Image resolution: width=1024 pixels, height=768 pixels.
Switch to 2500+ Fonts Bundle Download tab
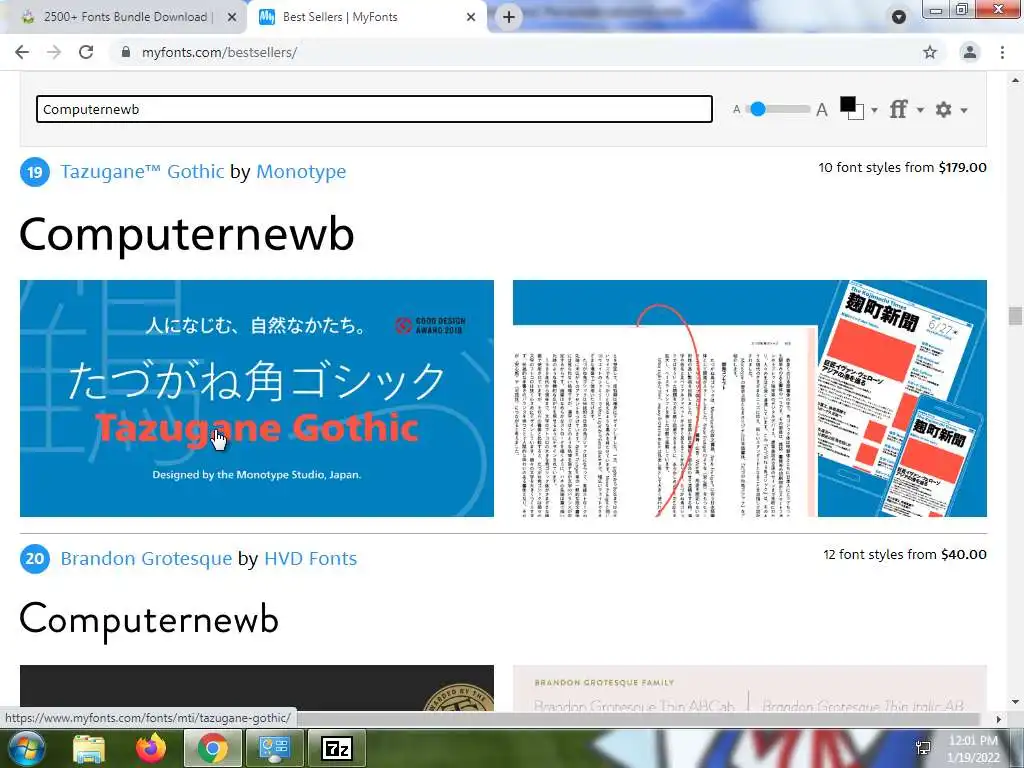click(124, 17)
